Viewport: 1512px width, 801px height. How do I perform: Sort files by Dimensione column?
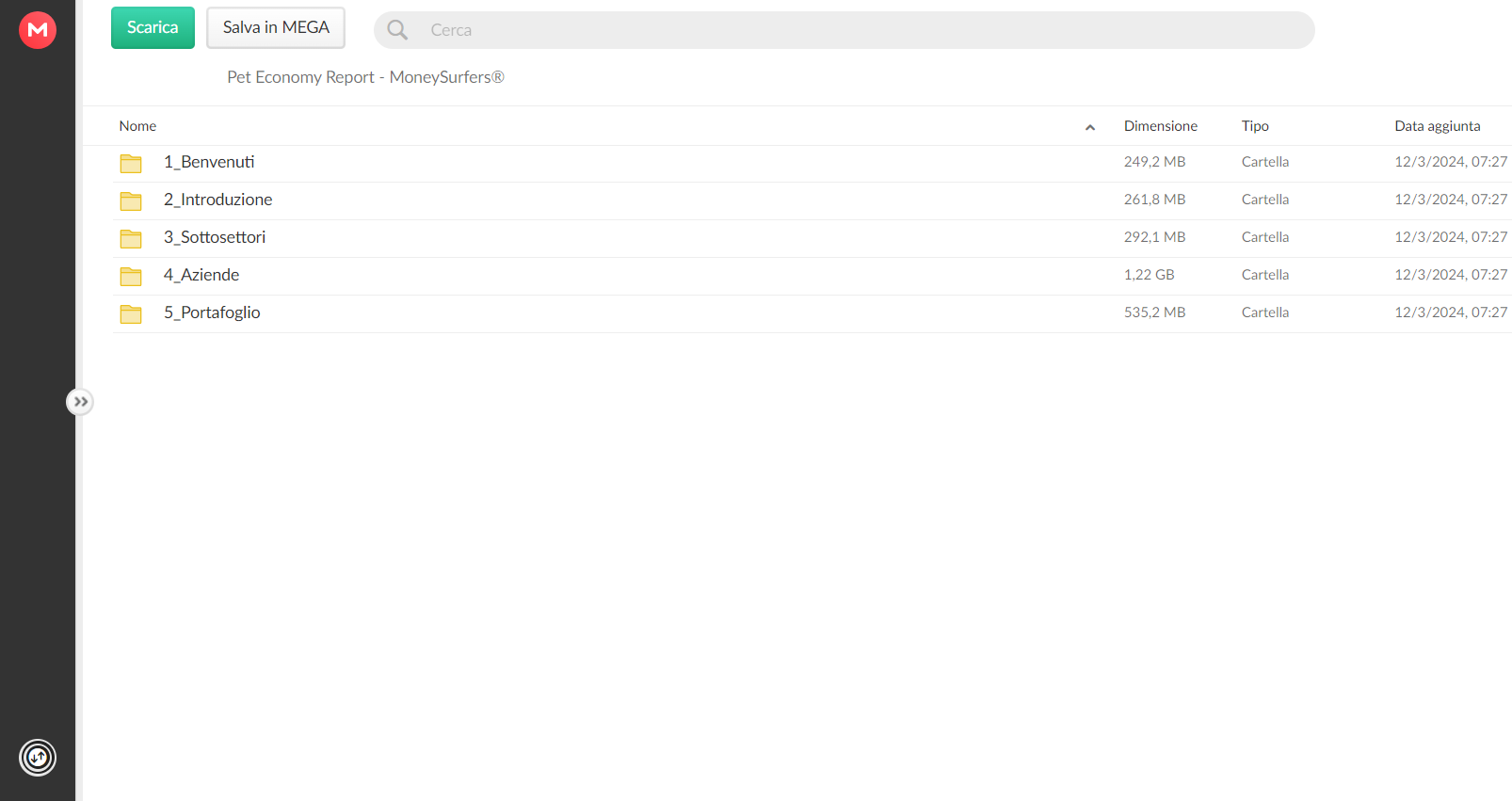tap(1160, 126)
